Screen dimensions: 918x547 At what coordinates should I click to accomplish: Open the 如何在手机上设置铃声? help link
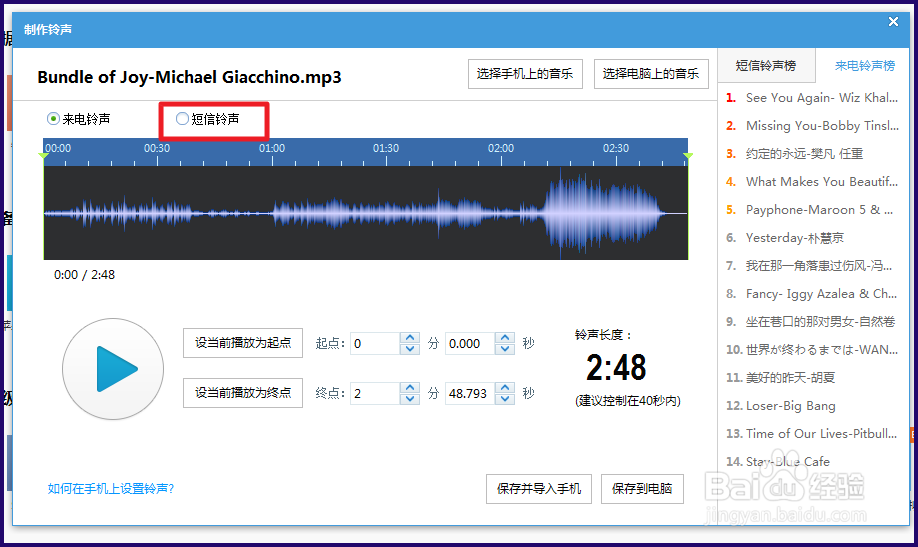111,488
